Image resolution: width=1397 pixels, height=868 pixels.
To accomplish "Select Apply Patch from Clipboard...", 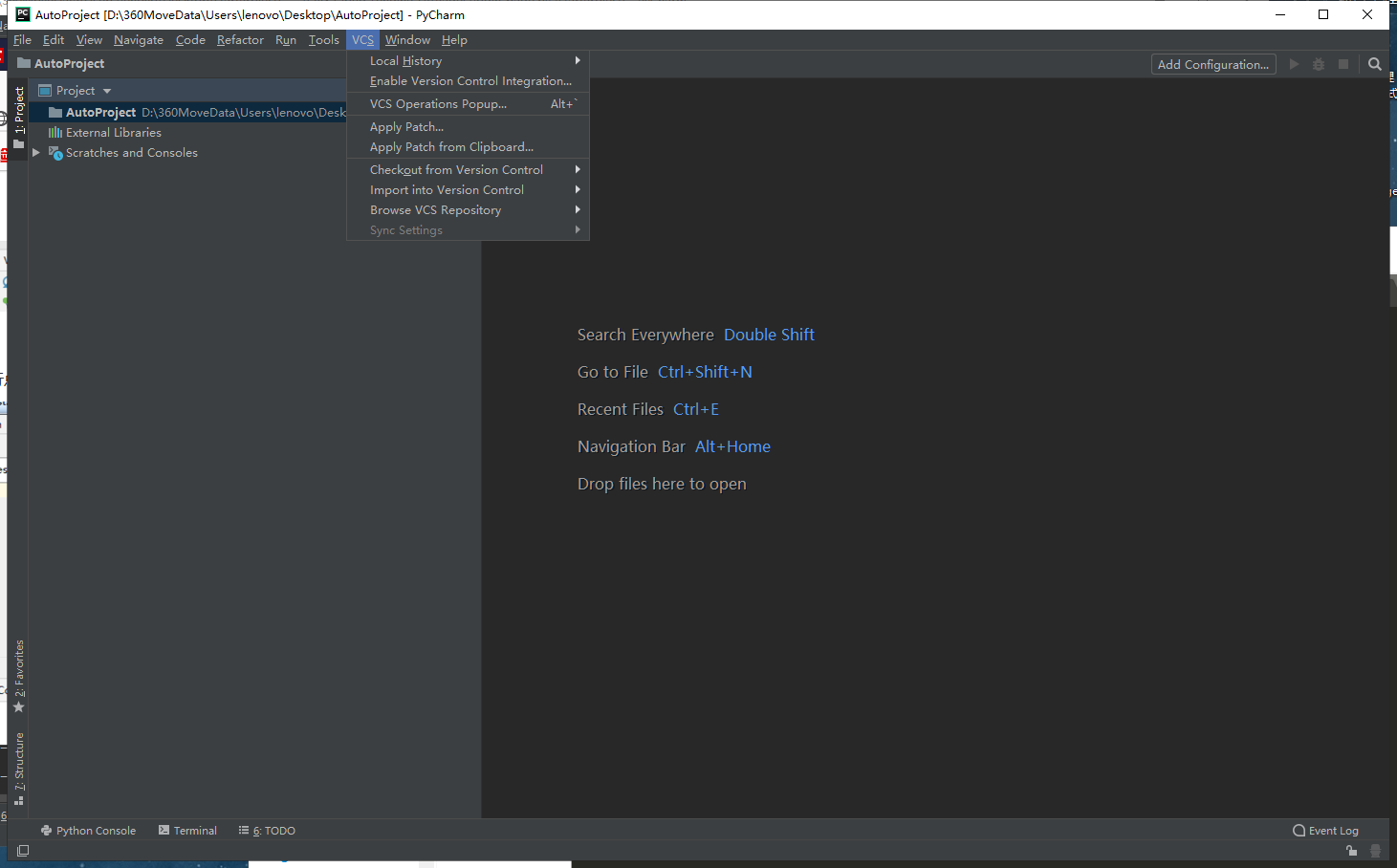I will pos(468,147).
